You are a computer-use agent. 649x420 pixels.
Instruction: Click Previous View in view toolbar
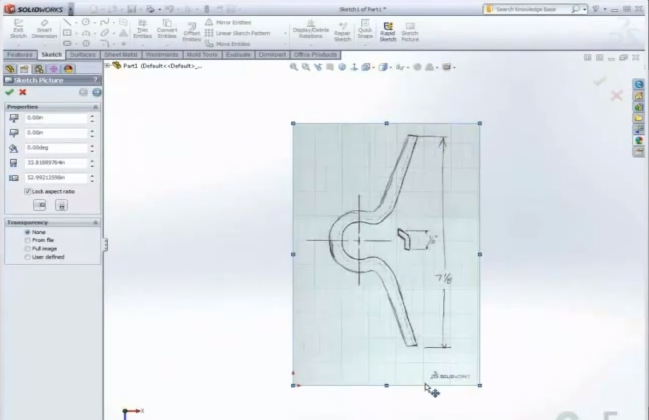pos(317,67)
